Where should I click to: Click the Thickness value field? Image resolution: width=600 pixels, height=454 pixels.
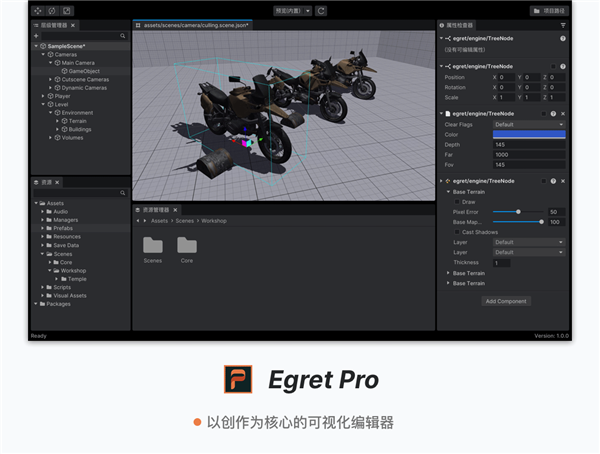501,263
